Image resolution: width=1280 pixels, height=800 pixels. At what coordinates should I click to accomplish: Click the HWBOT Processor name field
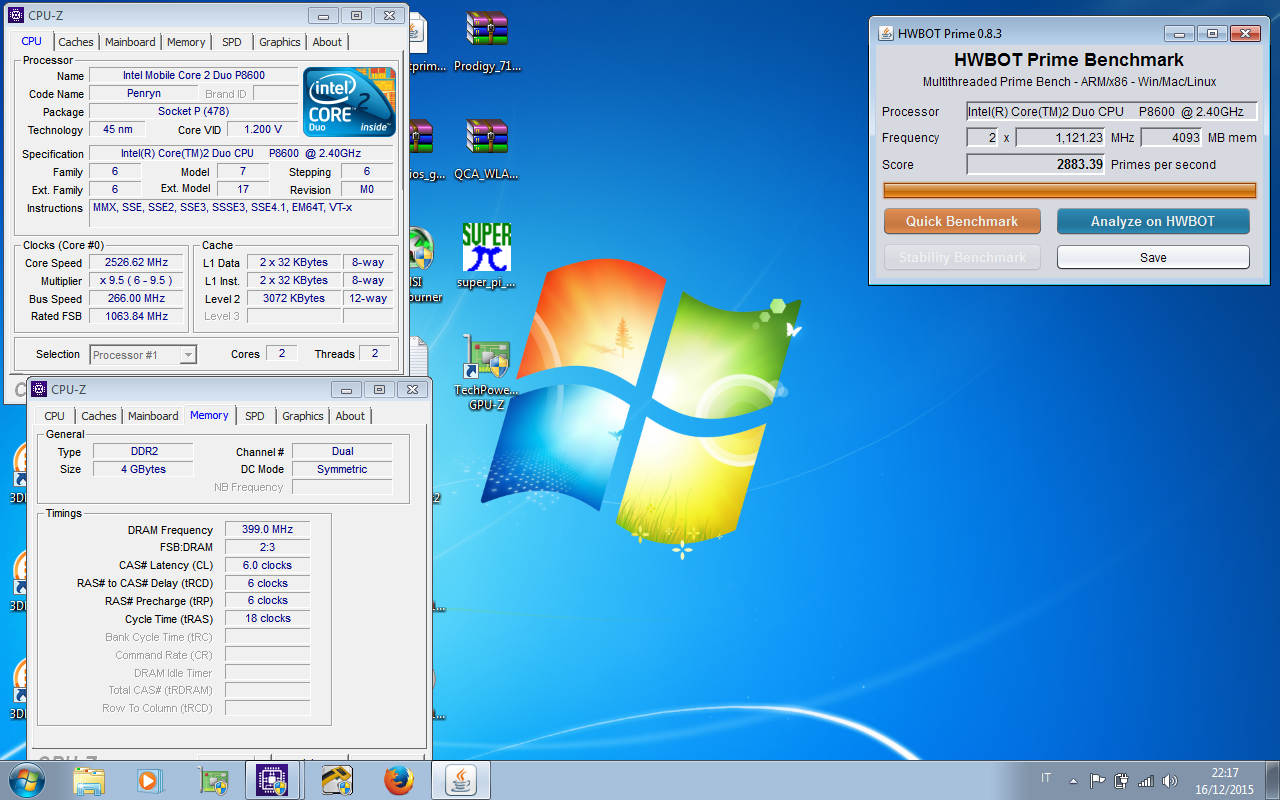click(x=1111, y=112)
